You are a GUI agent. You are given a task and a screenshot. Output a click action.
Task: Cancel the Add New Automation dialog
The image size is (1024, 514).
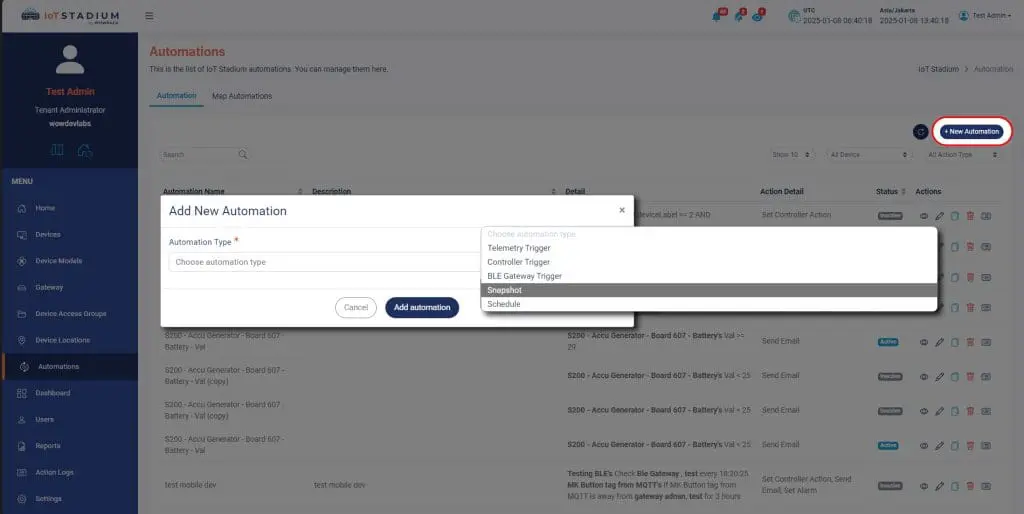tap(356, 308)
